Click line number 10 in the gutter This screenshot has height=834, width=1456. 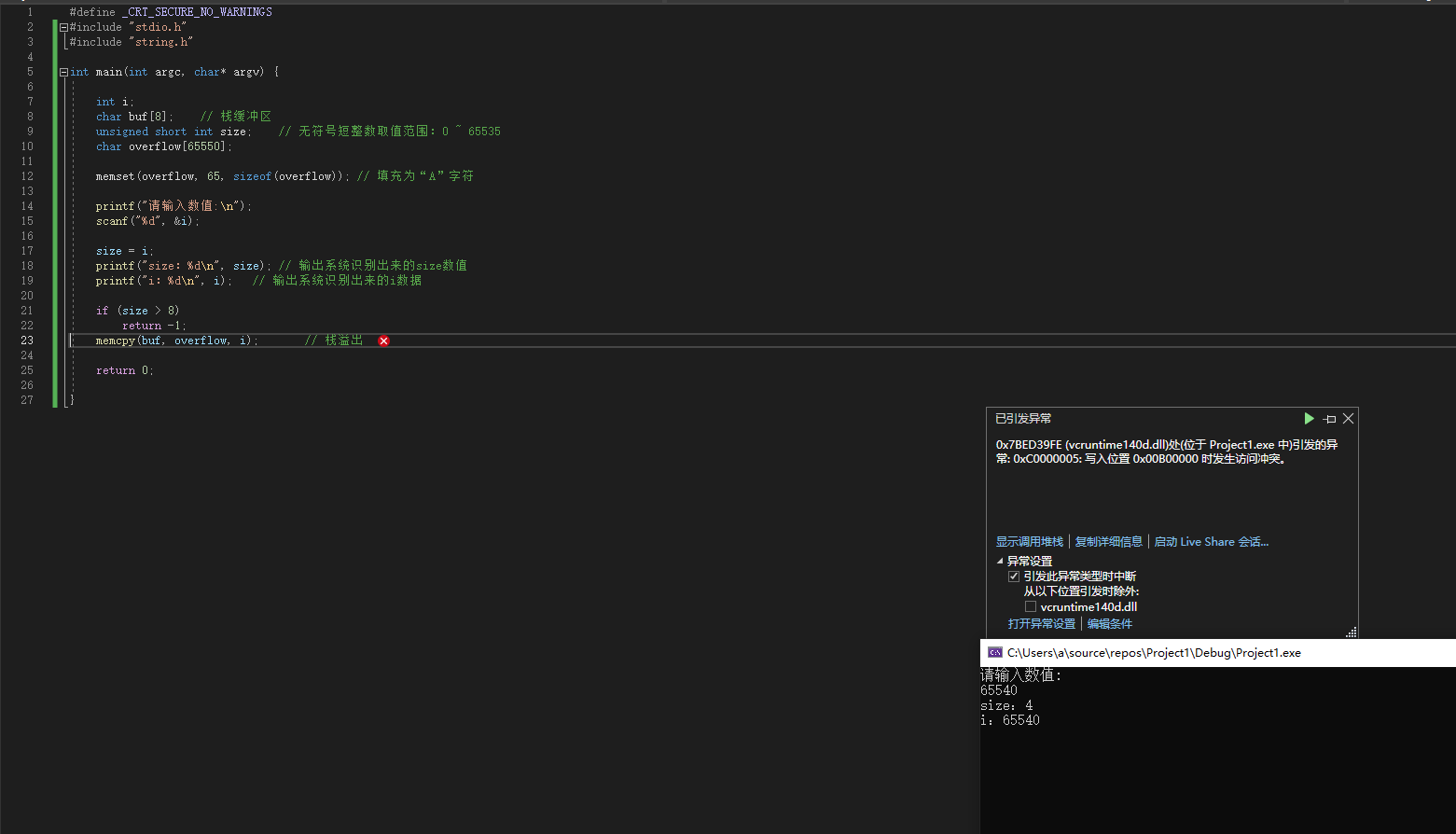[27, 146]
